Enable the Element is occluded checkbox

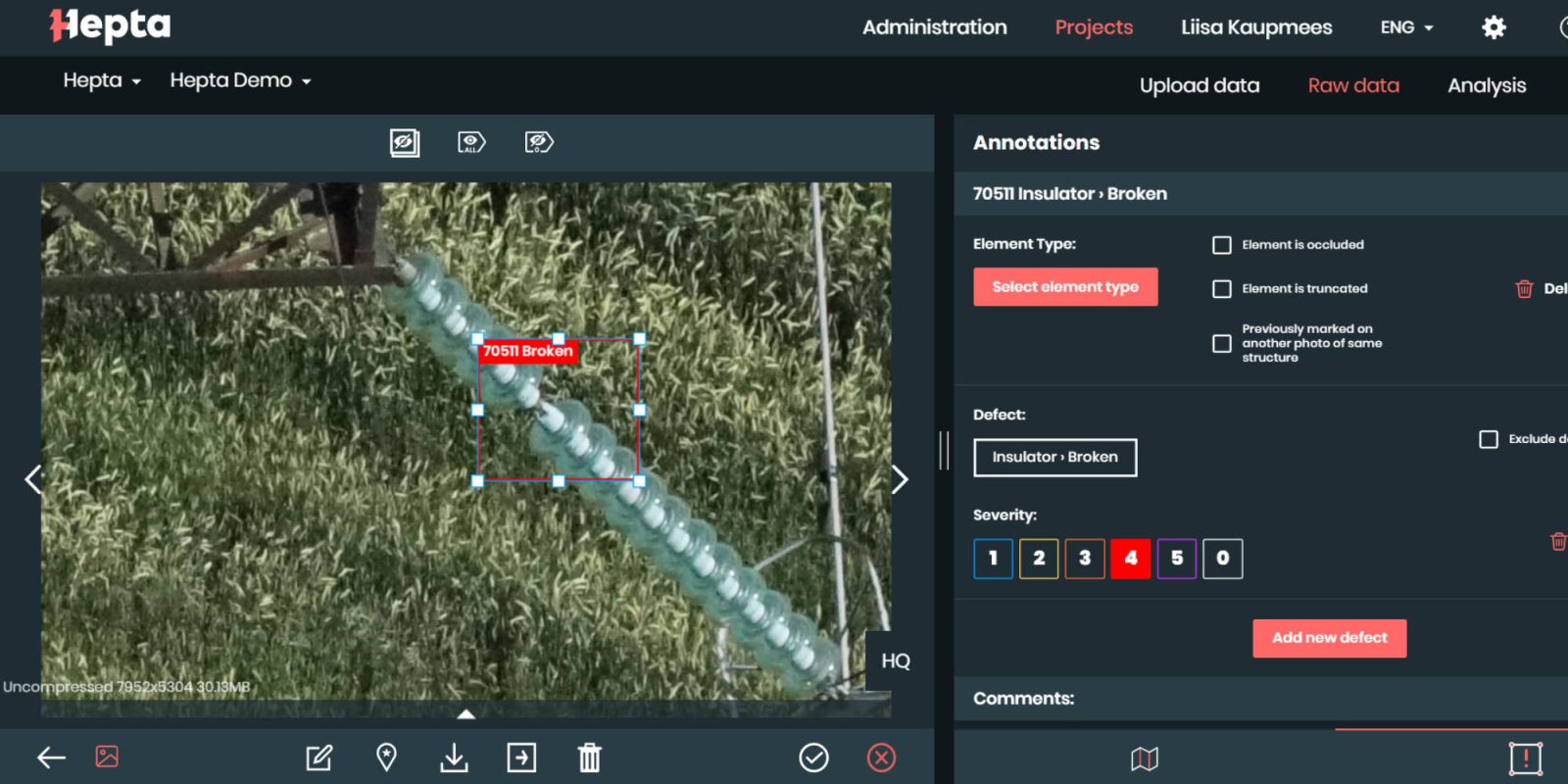tap(1222, 245)
